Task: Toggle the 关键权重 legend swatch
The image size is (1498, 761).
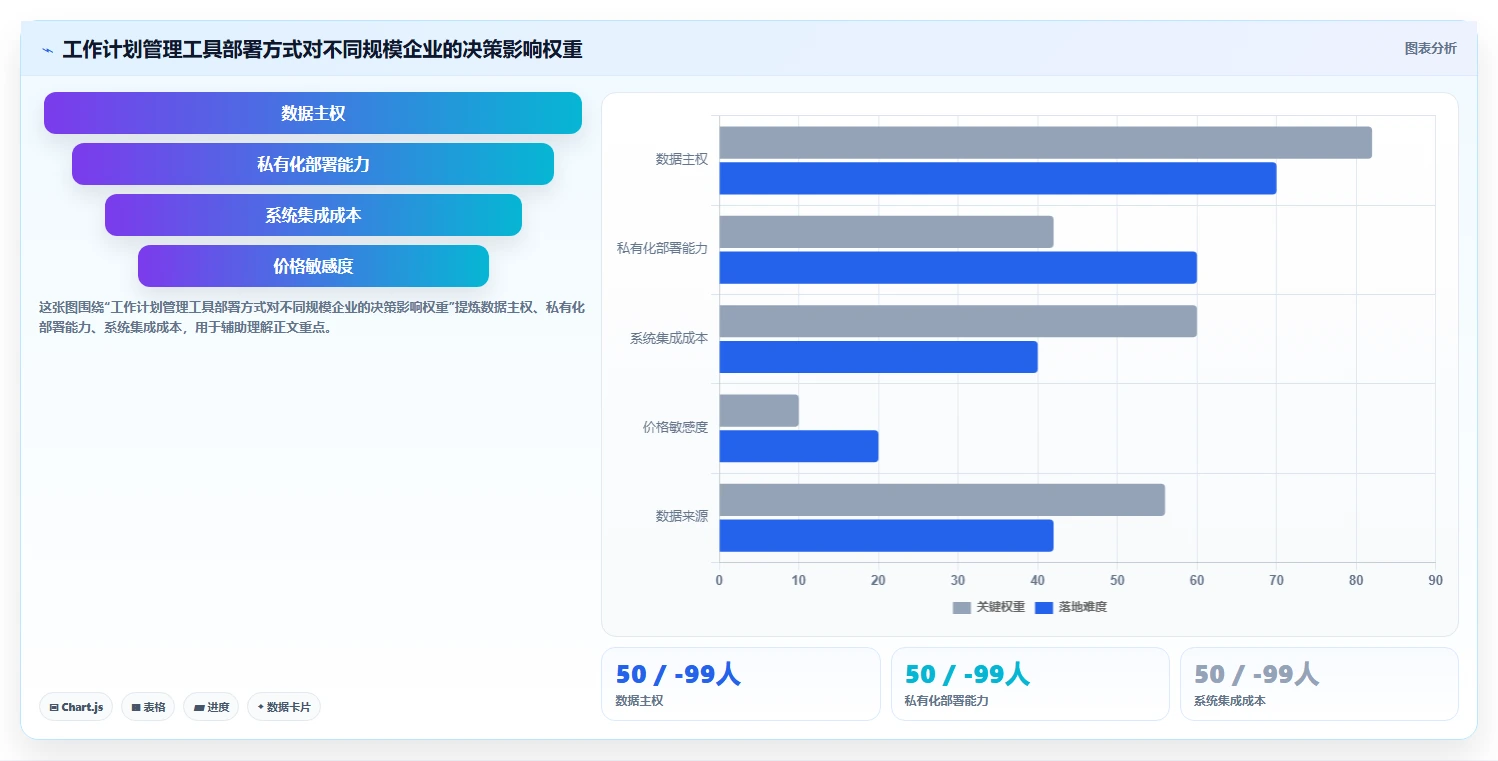Action: pyautogui.click(x=961, y=607)
